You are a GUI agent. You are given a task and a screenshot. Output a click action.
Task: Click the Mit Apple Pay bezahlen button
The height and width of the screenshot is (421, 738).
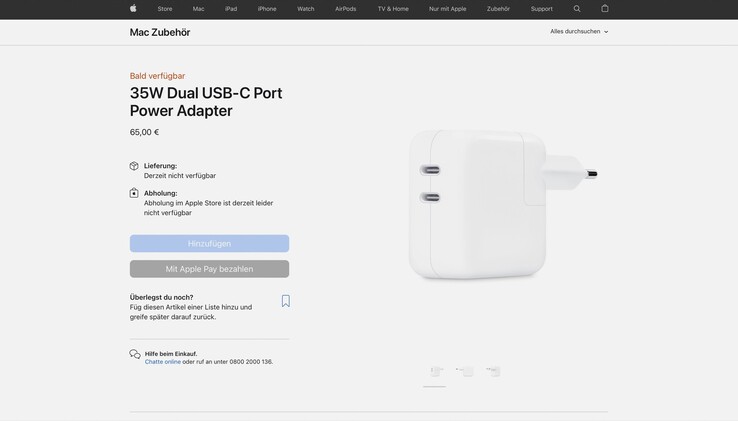pyautogui.click(x=209, y=269)
